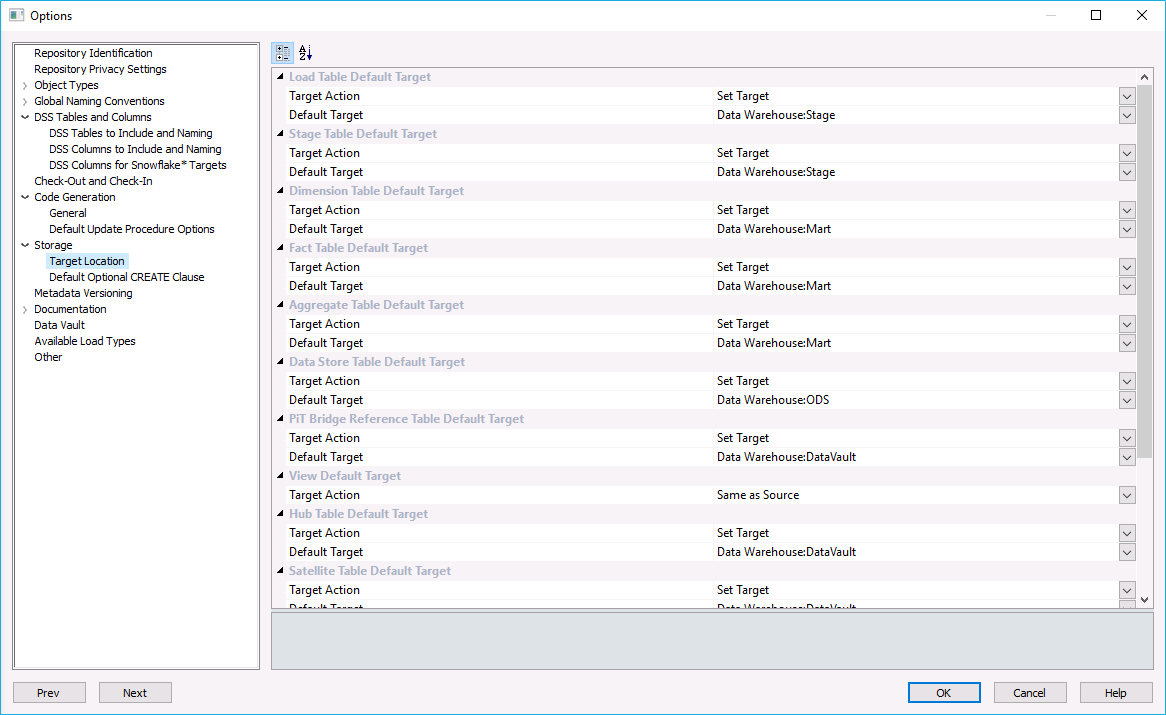This screenshot has height=715, width=1166.
Task: Select Repository Privacy Settings in the tree
Action: [x=100, y=69]
